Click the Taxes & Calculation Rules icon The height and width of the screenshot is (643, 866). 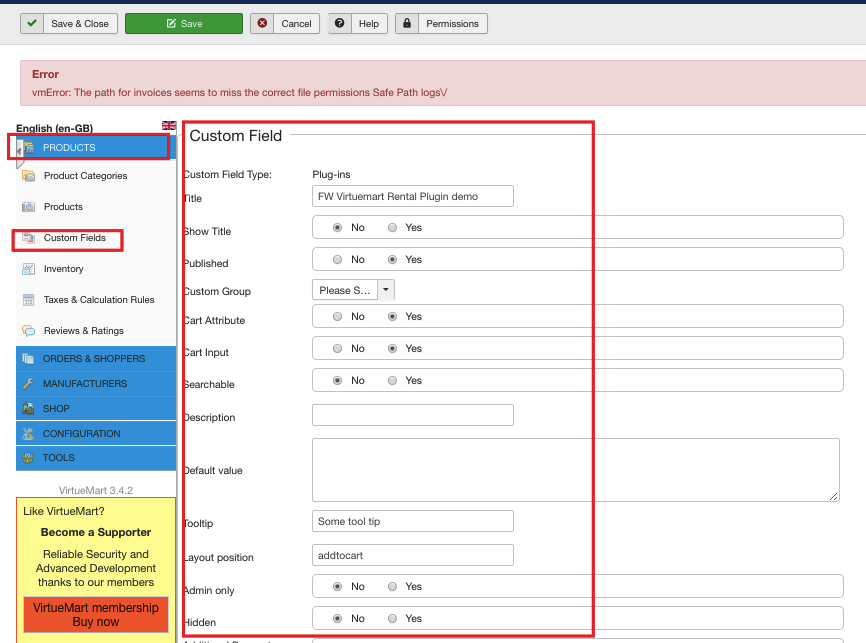point(28,300)
